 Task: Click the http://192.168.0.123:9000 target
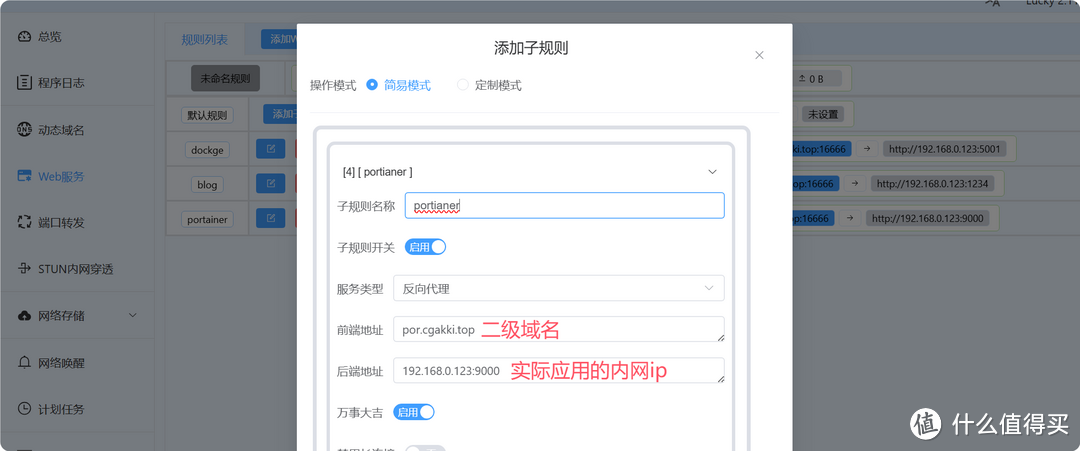[928, 218]
